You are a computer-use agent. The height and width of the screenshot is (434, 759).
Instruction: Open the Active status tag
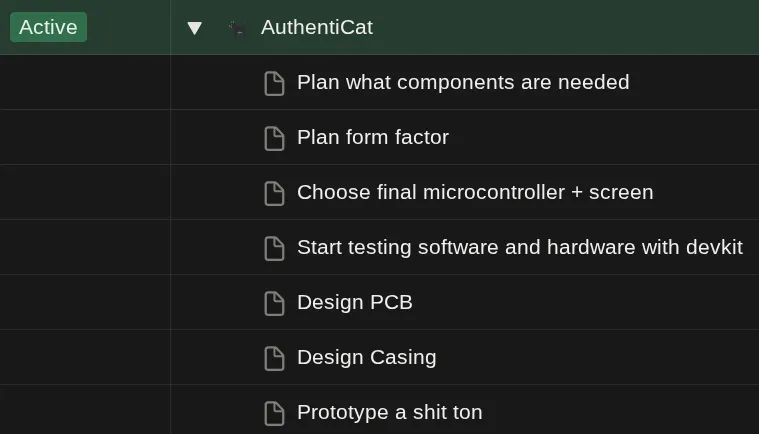(48, 27)
